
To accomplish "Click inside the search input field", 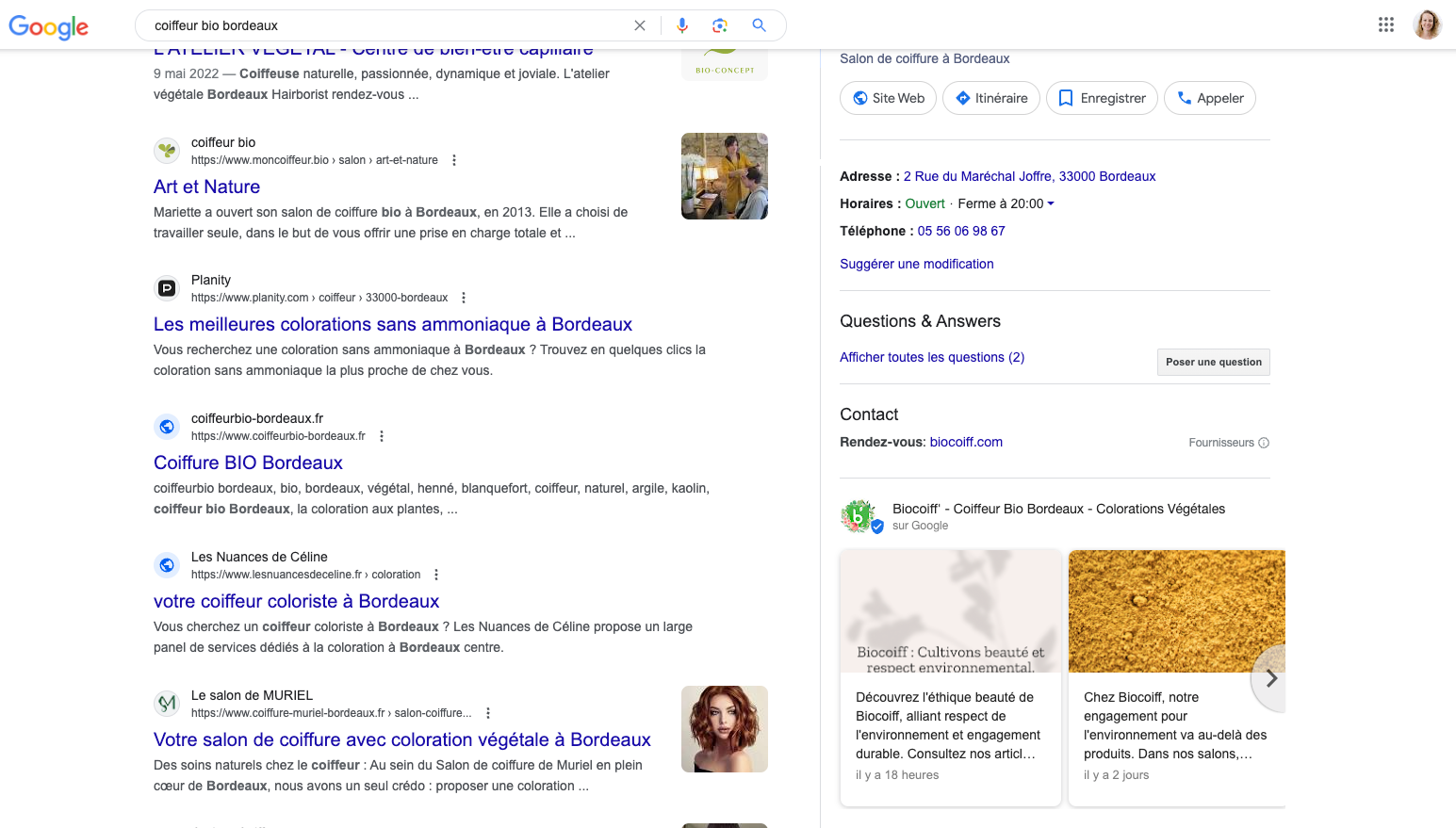I will coord(386,25).
